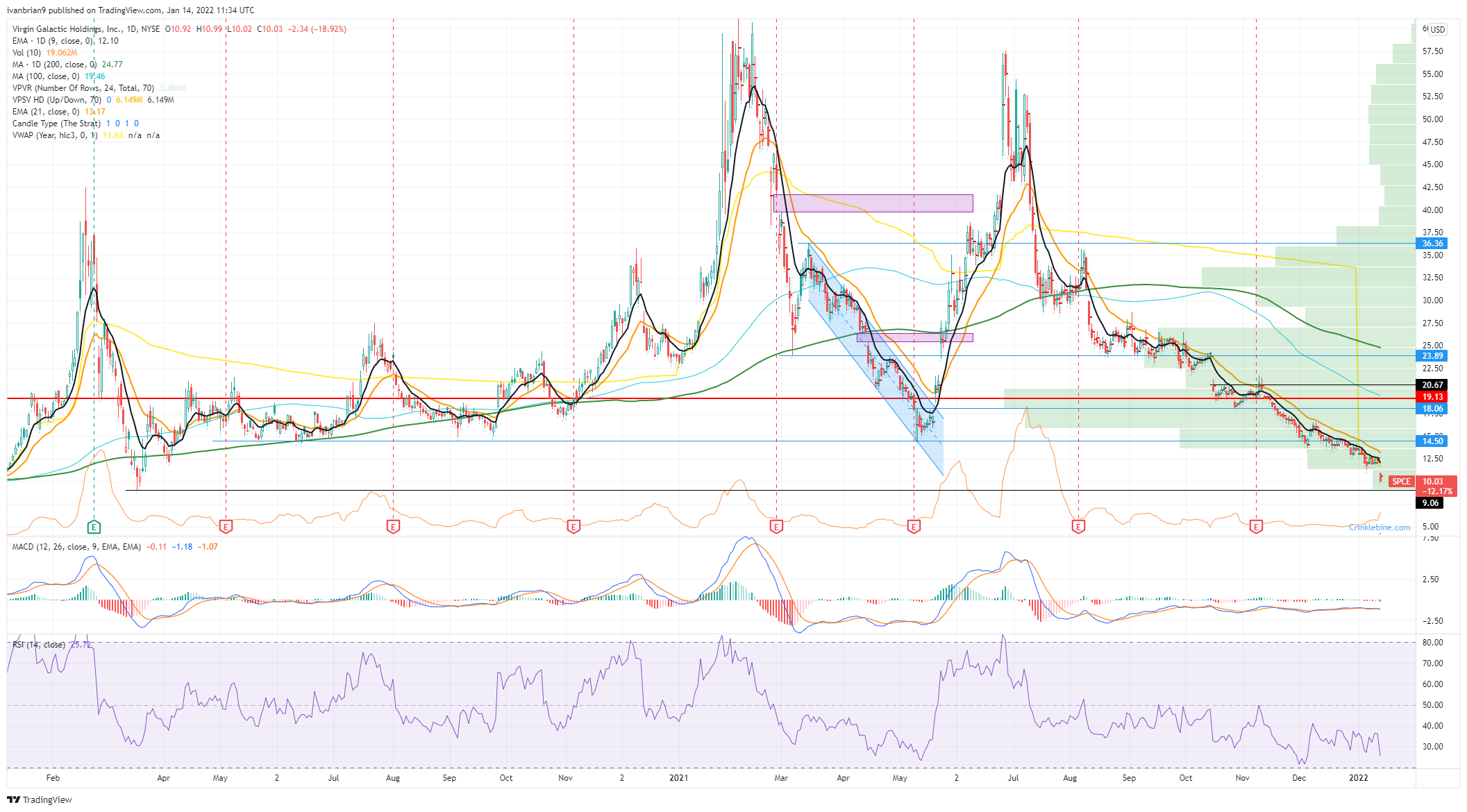
Task: Select the VPVR indicator legend
Action: (99, 88)
